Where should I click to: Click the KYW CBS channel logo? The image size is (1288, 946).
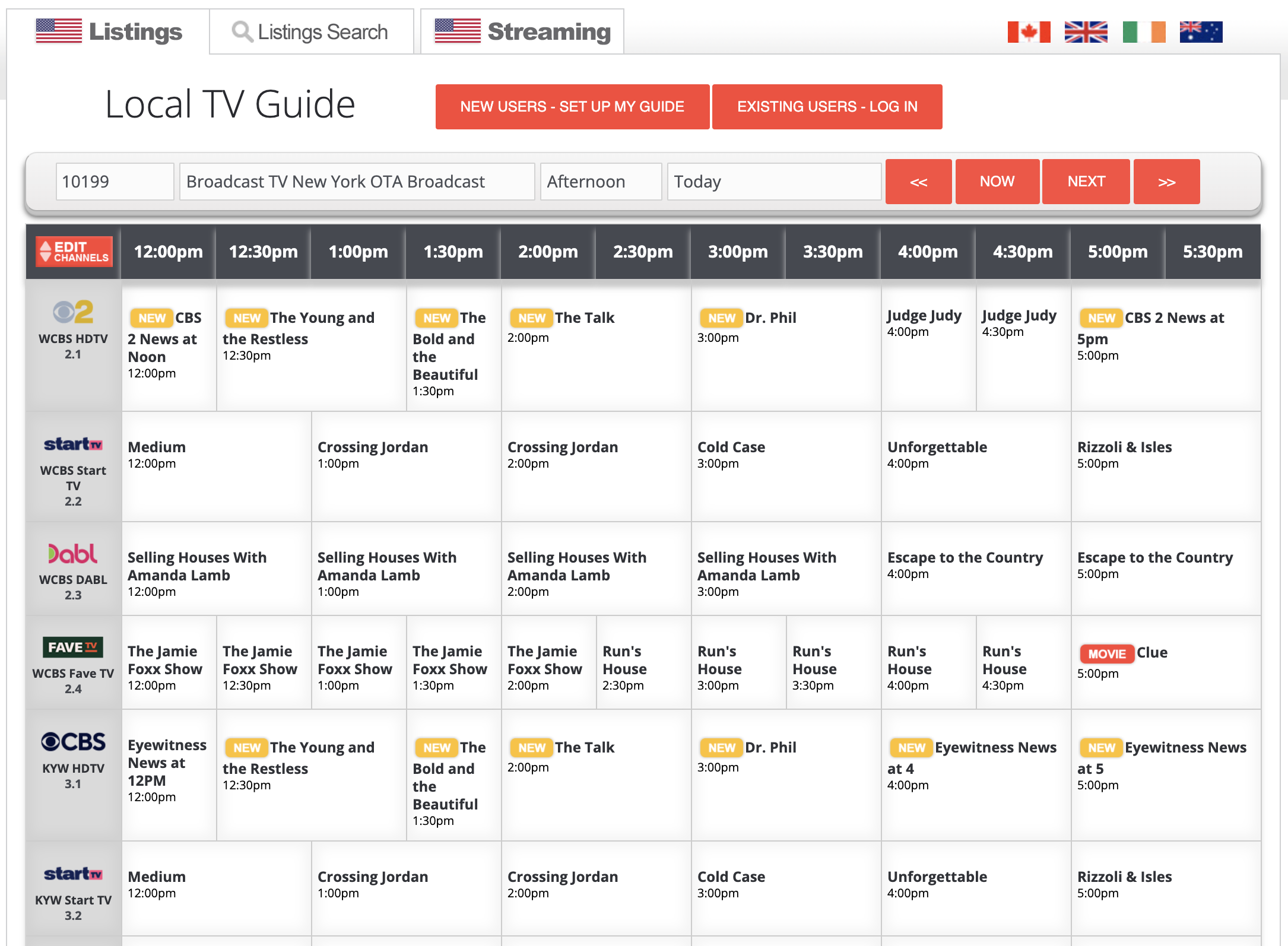point(73,742)
